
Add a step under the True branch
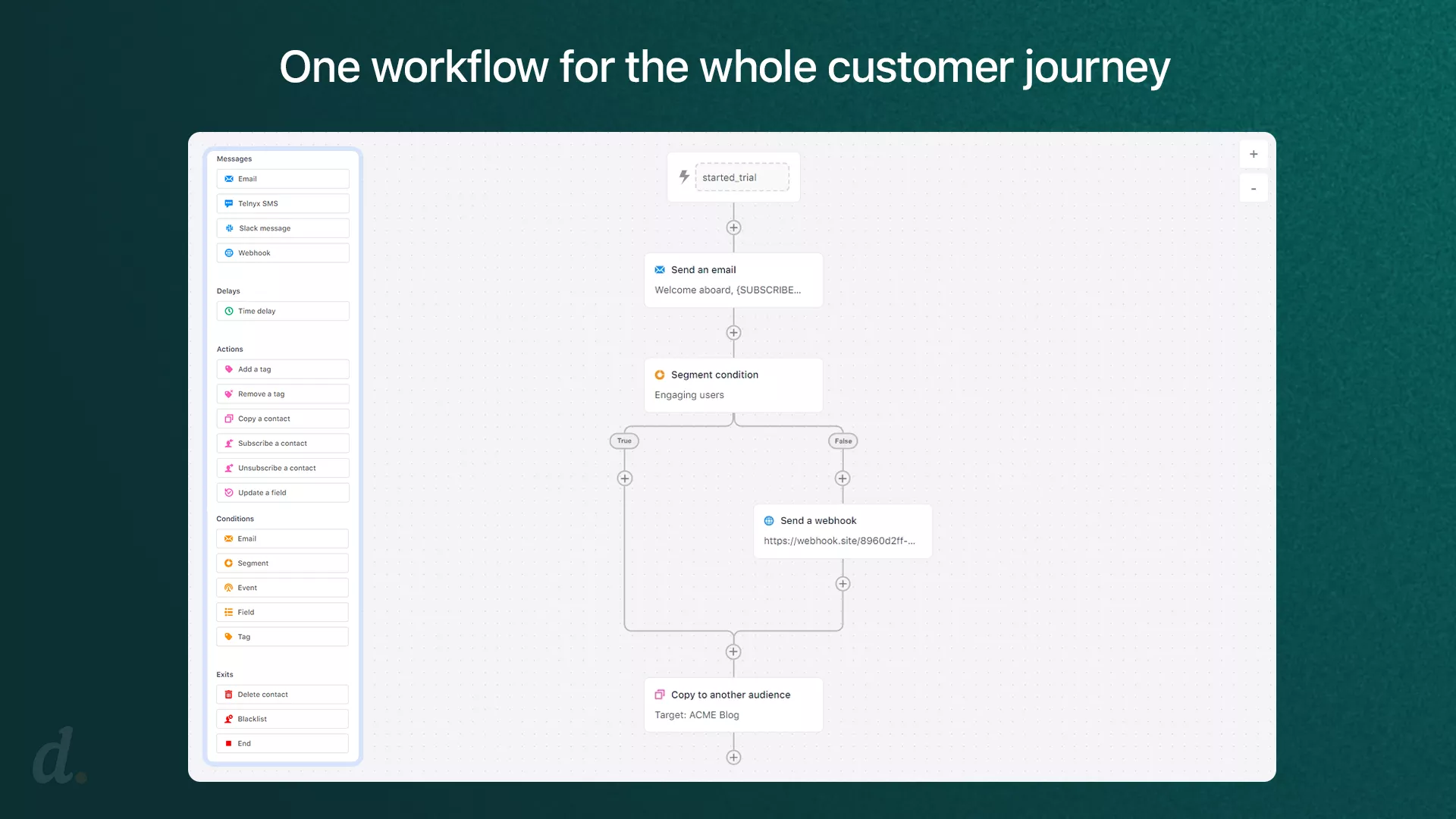(x=625, y=479)
